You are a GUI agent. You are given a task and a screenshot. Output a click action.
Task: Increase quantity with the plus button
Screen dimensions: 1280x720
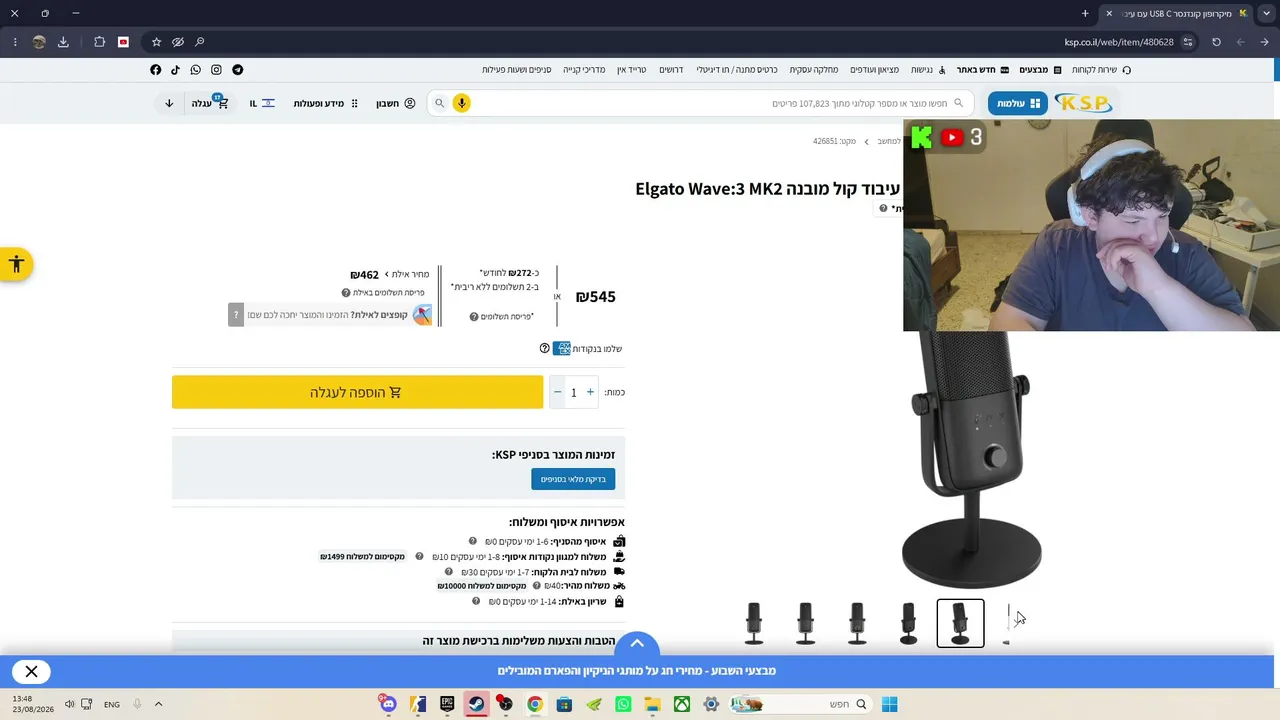point(590,392)
